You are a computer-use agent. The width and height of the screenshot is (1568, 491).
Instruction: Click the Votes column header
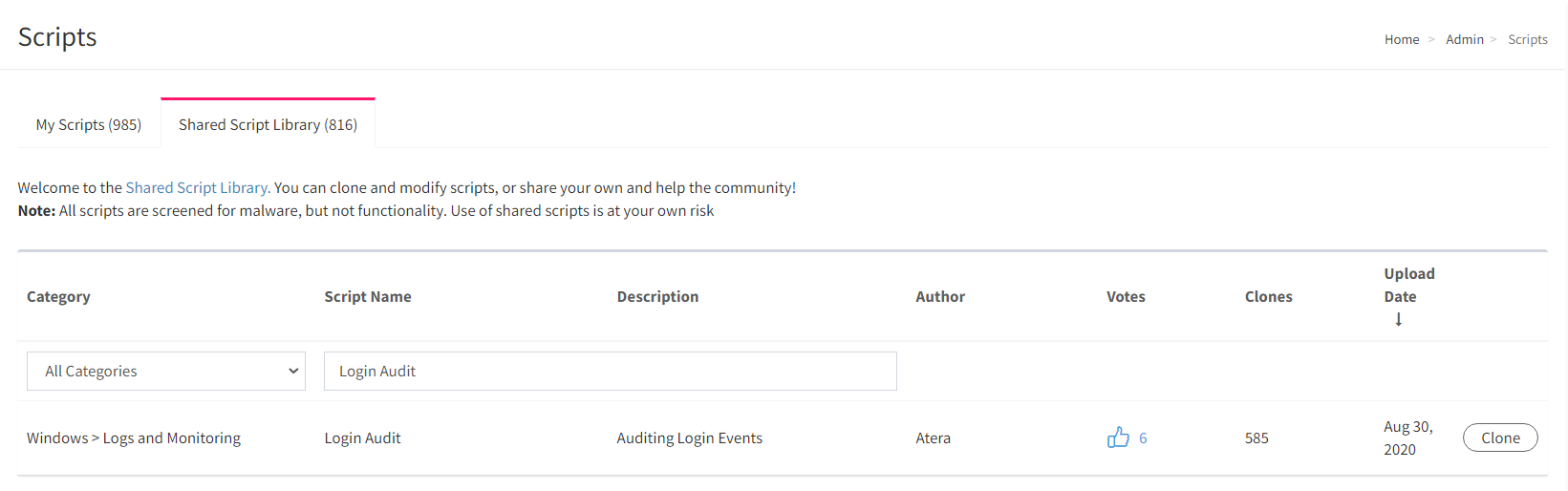(1126, 297)
